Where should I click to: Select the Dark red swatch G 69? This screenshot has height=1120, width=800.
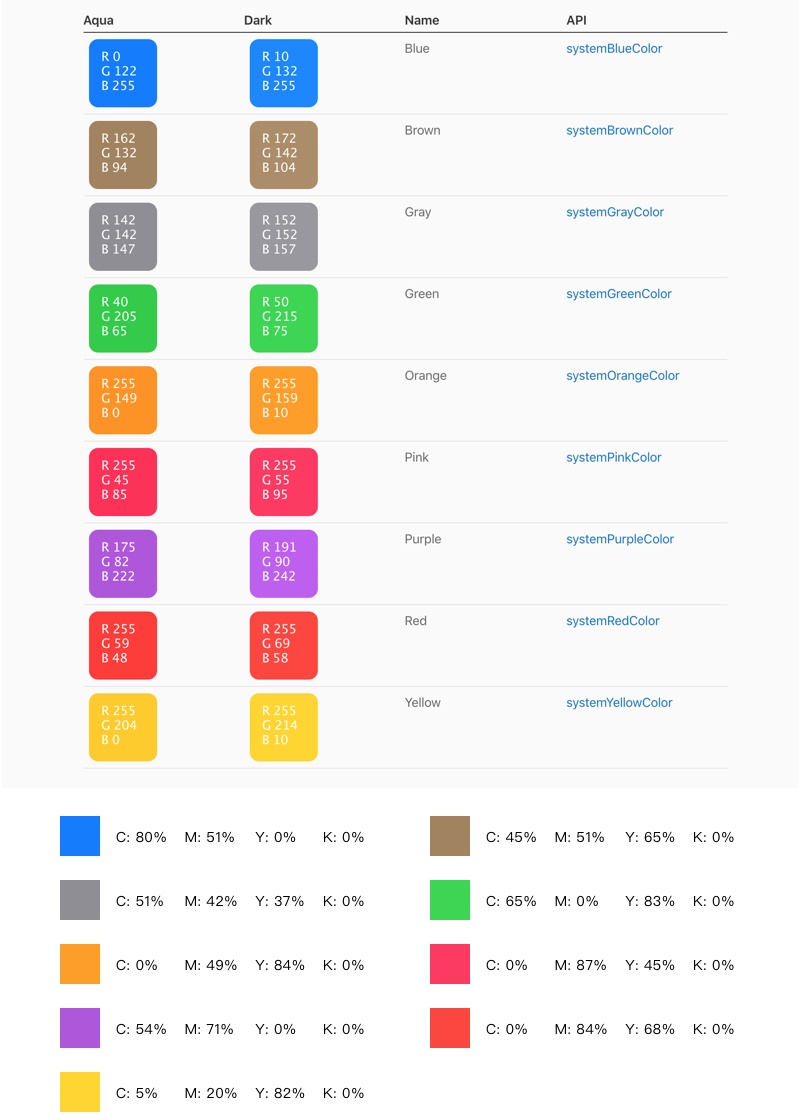click(284, 646)
